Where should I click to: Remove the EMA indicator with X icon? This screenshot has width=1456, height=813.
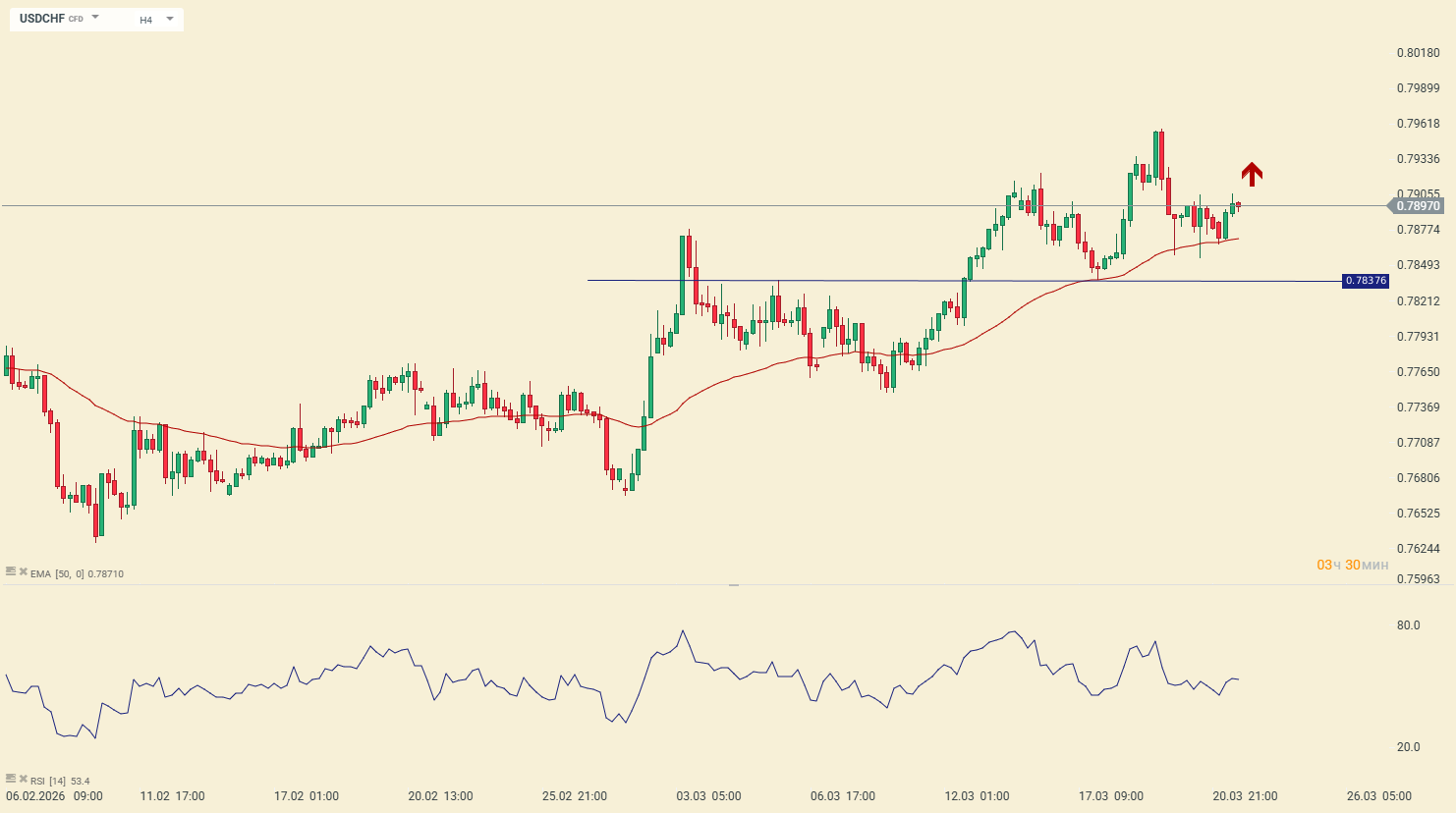coord(23,571)
